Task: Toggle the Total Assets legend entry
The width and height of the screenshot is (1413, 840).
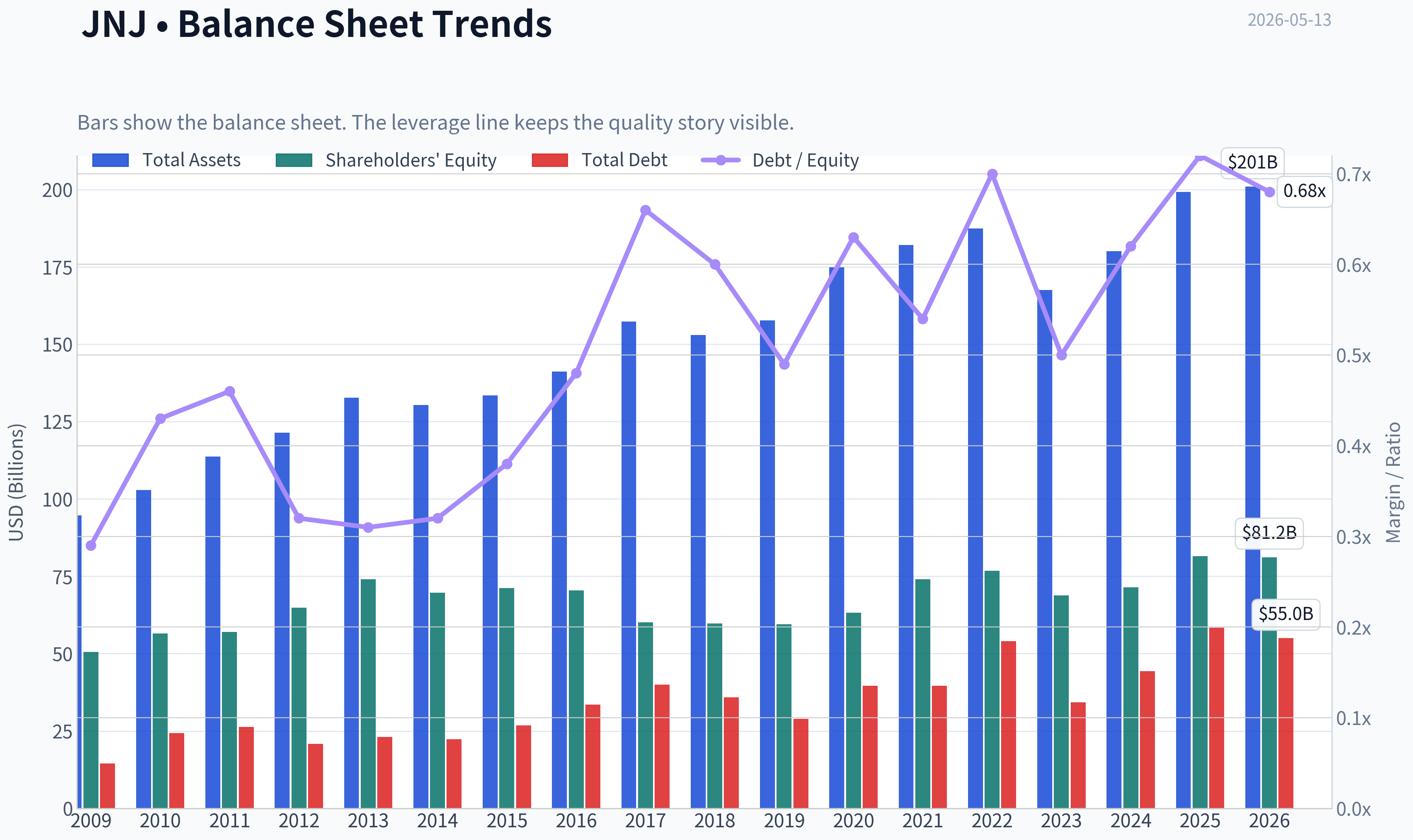Action: 167,160
